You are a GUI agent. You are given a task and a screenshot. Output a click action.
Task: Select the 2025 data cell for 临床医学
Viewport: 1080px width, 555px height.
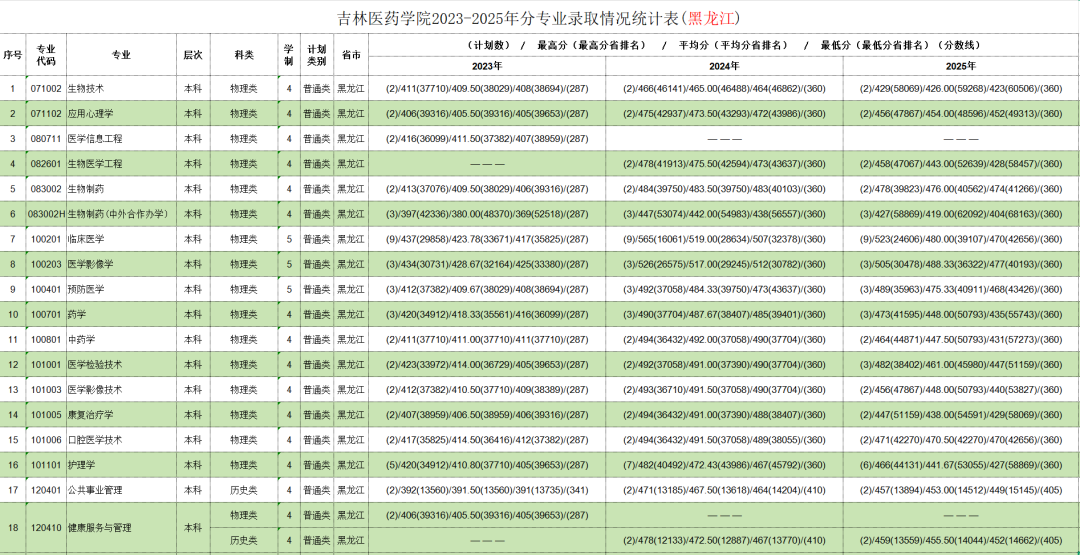[962, 239]
